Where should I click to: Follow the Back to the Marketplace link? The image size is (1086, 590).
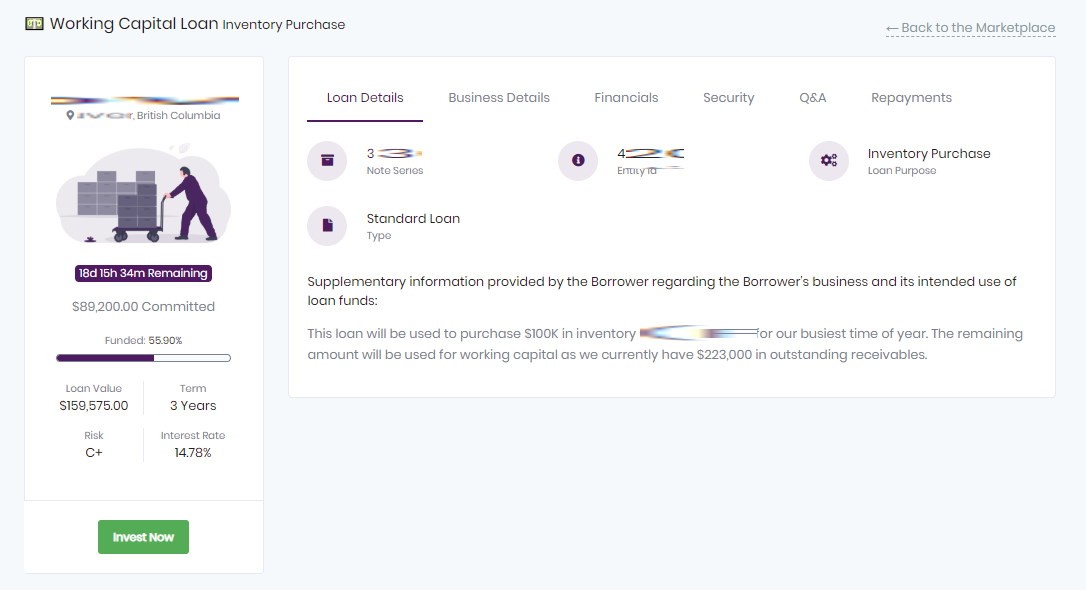click(x=970, y=28)
